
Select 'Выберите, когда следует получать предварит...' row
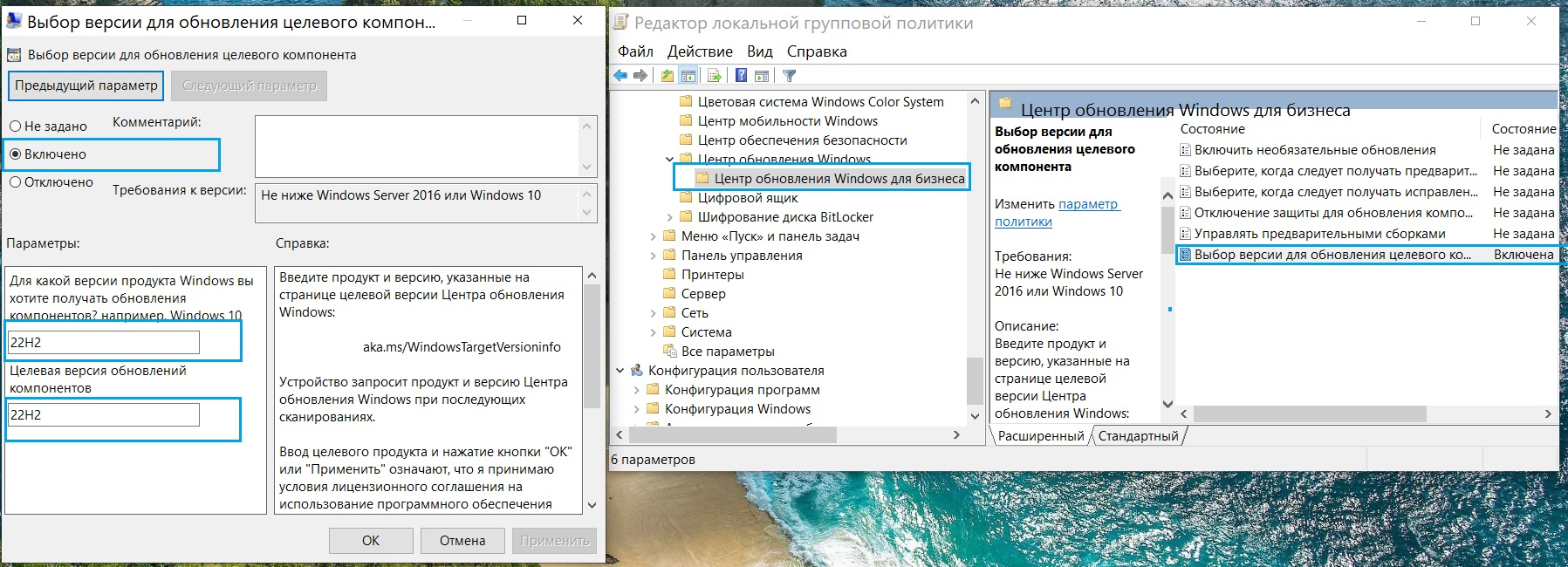[x=1366, y=171]
